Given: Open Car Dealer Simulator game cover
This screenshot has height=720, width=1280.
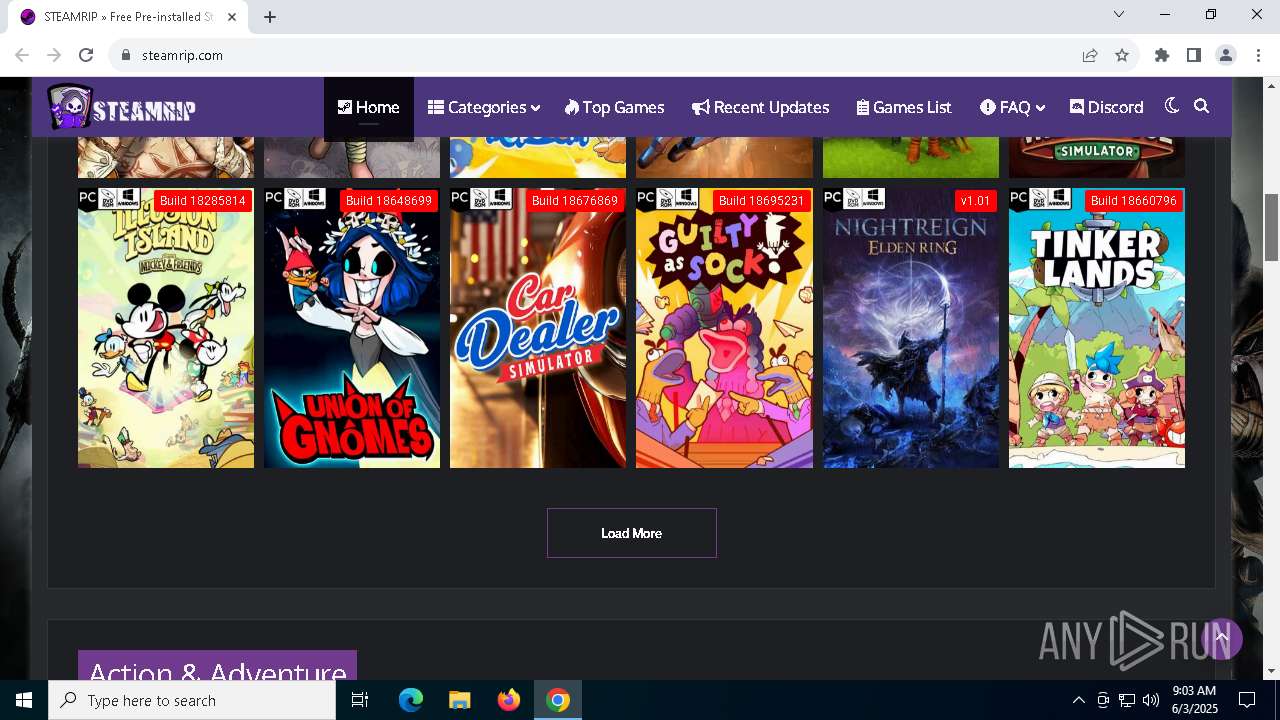Looking at the screenshot, I should [x=538, y=328].
